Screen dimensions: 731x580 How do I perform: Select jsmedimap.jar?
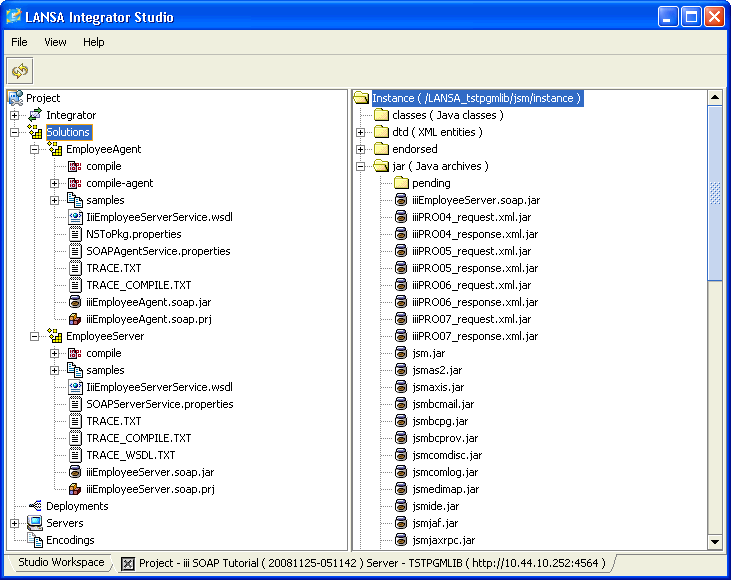coord(445,489)
